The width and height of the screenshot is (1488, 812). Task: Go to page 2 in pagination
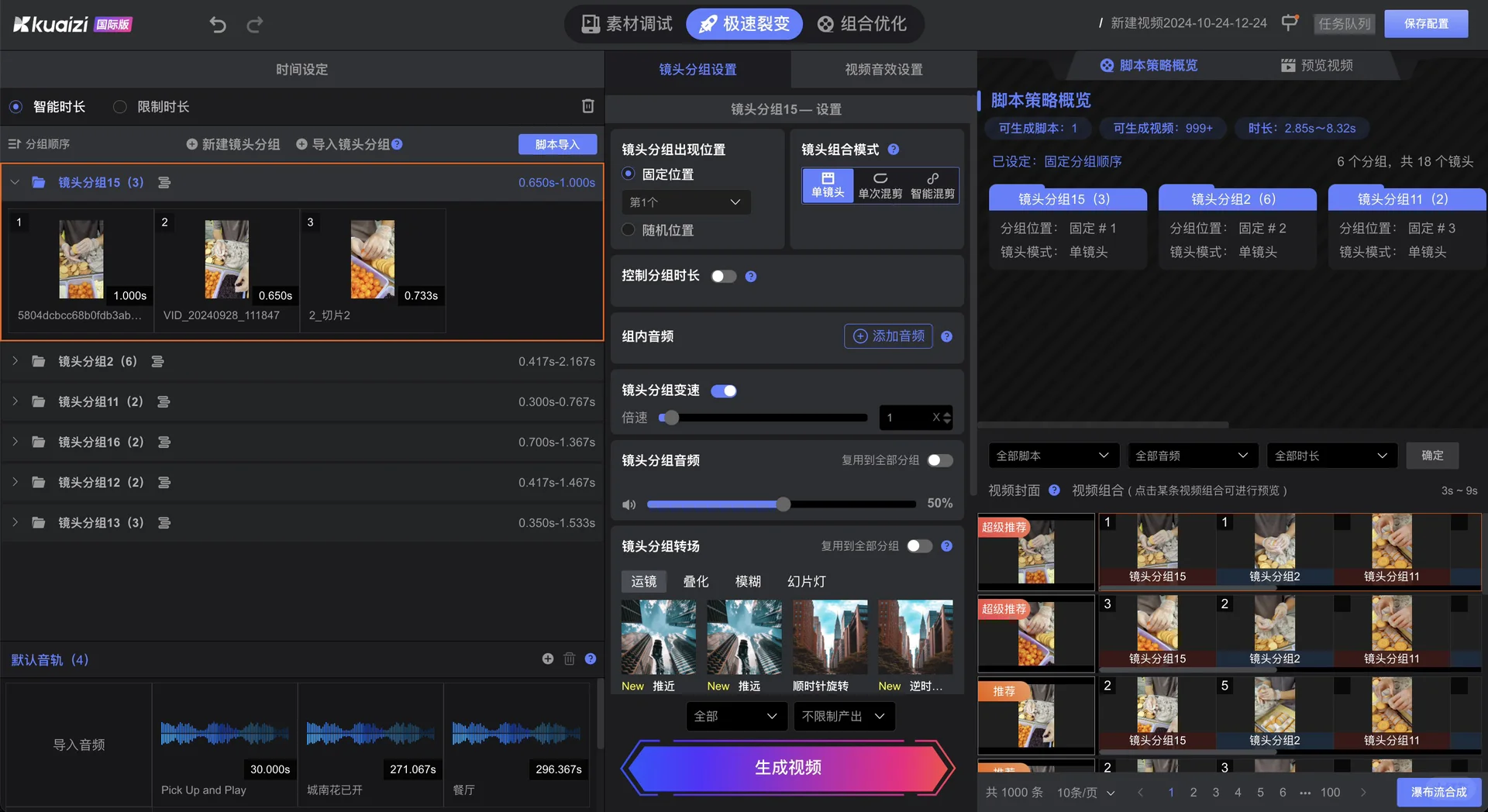pyautogui.click(x=1193, y=793)
